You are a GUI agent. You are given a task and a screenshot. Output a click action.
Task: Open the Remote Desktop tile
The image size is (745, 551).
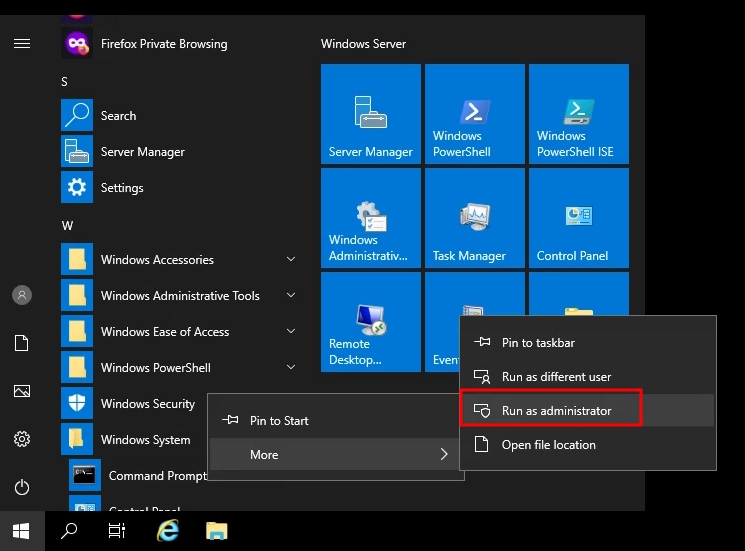click(371, 321)
